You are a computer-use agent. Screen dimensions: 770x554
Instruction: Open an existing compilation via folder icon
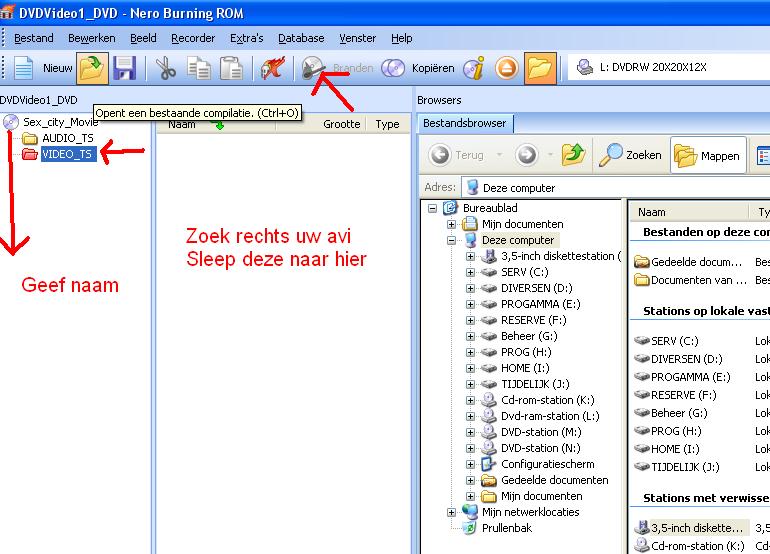coord(92,68)
